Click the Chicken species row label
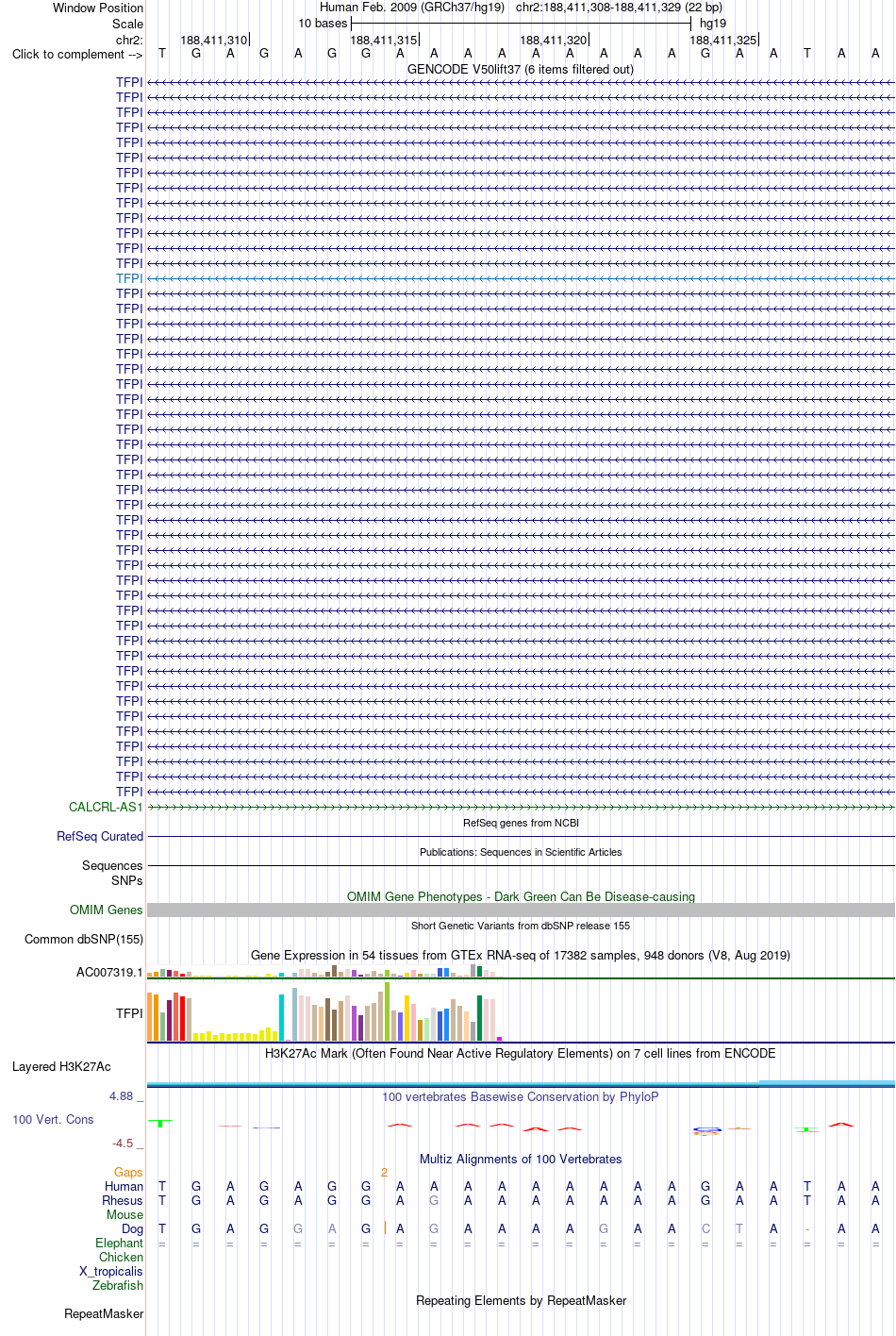The height and width of the screenshot is (1336, 896). [121, 1257]
